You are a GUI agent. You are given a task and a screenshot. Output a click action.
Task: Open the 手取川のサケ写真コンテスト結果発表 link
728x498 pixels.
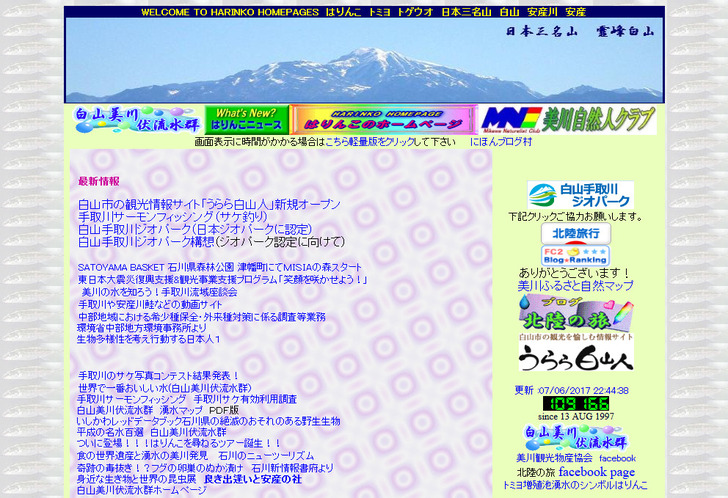(158, 376)
